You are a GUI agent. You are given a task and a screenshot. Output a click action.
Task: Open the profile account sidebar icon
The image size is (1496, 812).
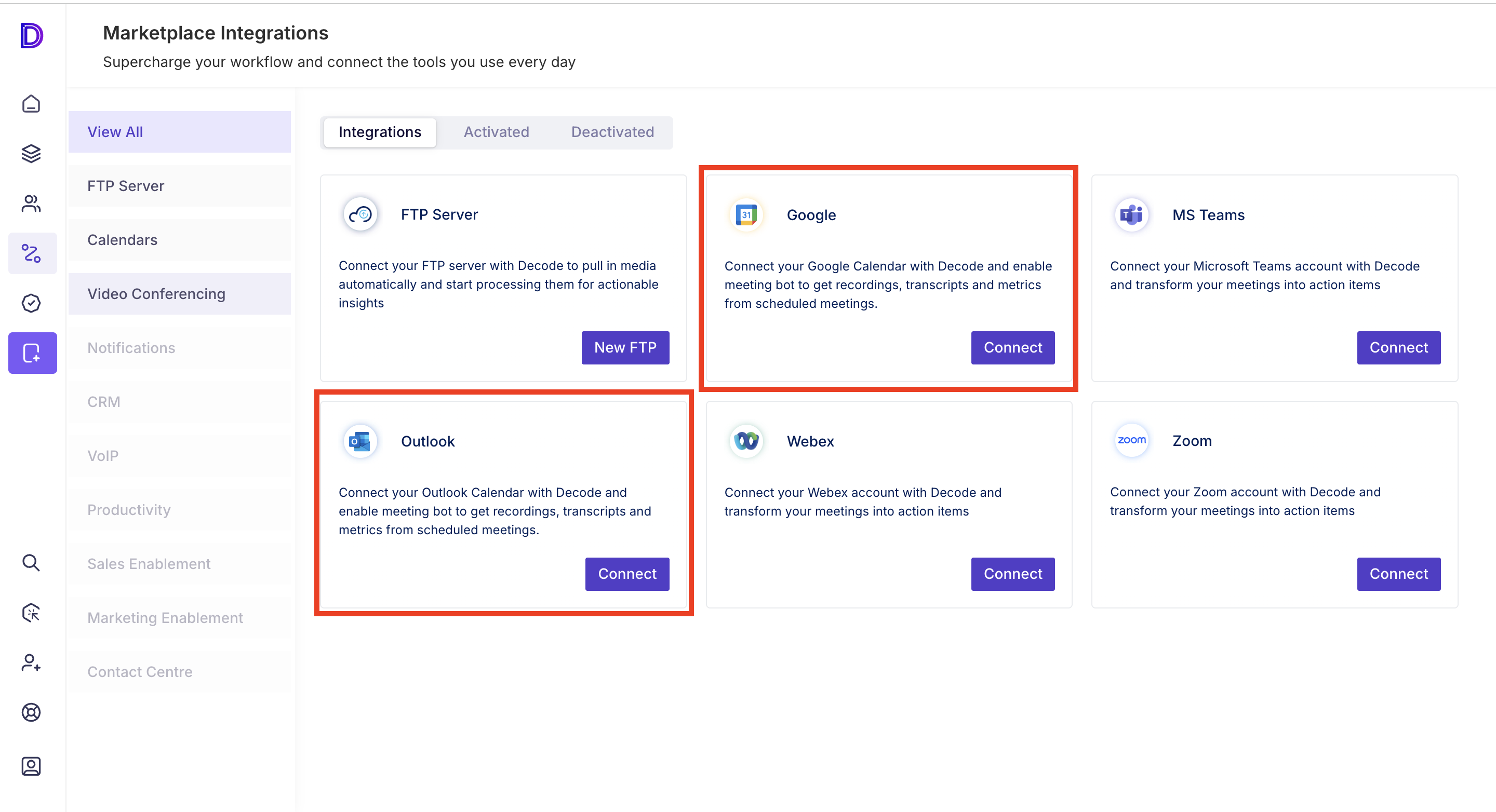point(31,766)
